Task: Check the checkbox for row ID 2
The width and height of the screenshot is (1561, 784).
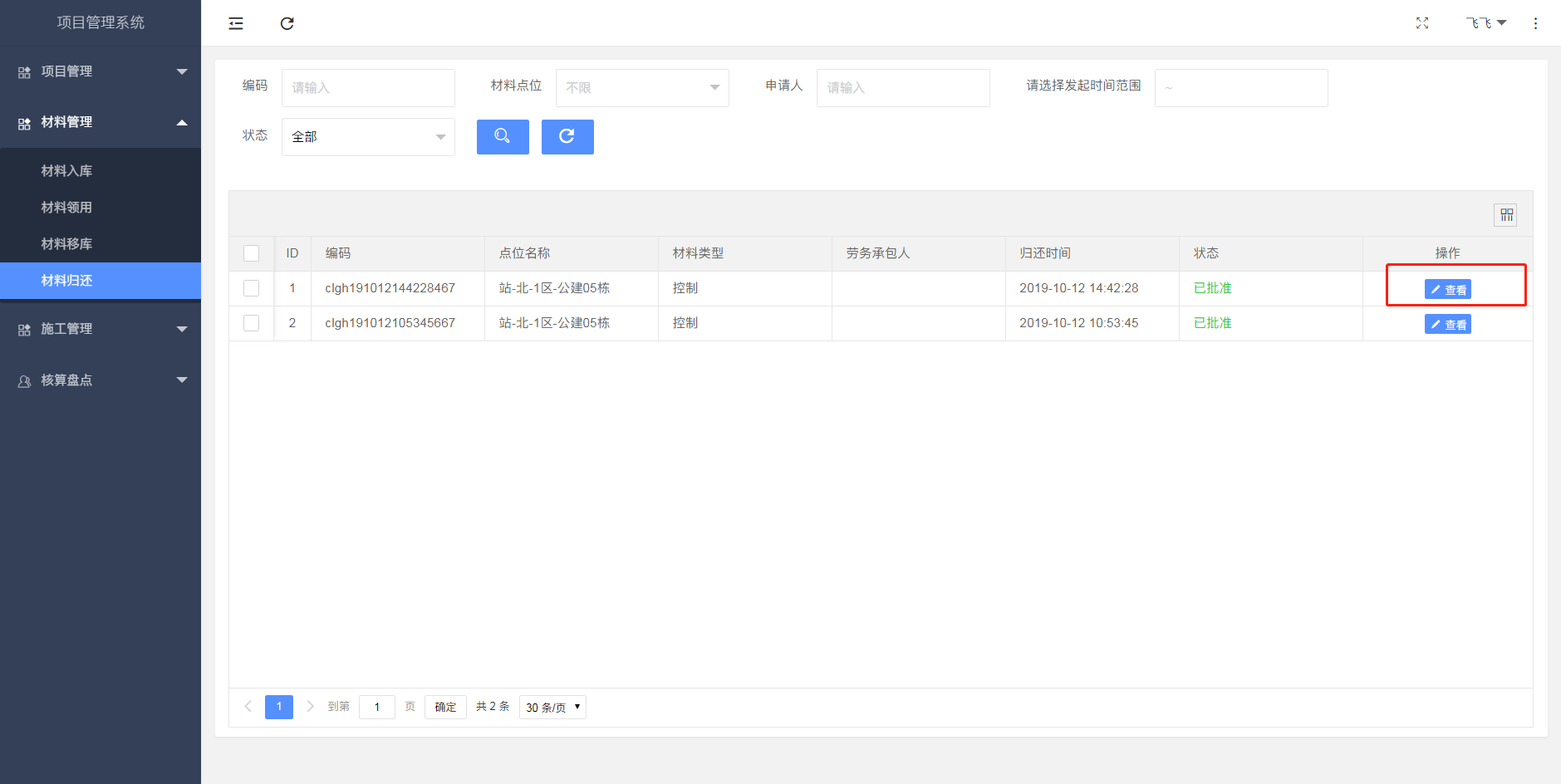Action: (251, 323)
